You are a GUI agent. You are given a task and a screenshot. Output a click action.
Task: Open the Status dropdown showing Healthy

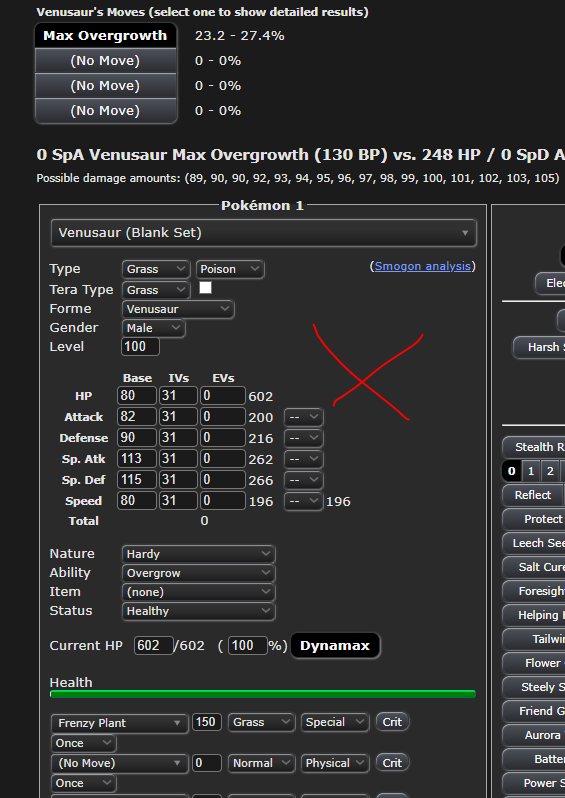(x=199, y=611)
